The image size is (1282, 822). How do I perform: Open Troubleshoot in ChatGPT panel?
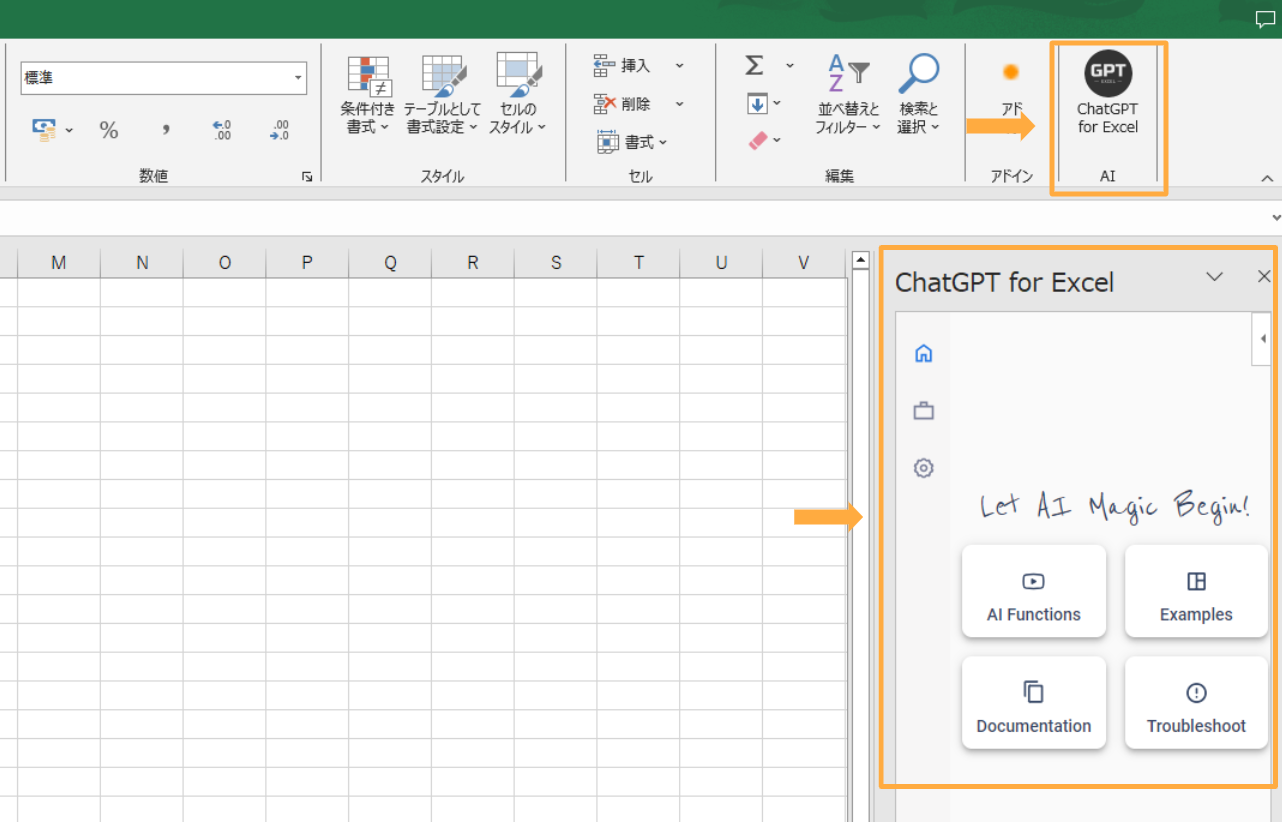point(1196,702)
